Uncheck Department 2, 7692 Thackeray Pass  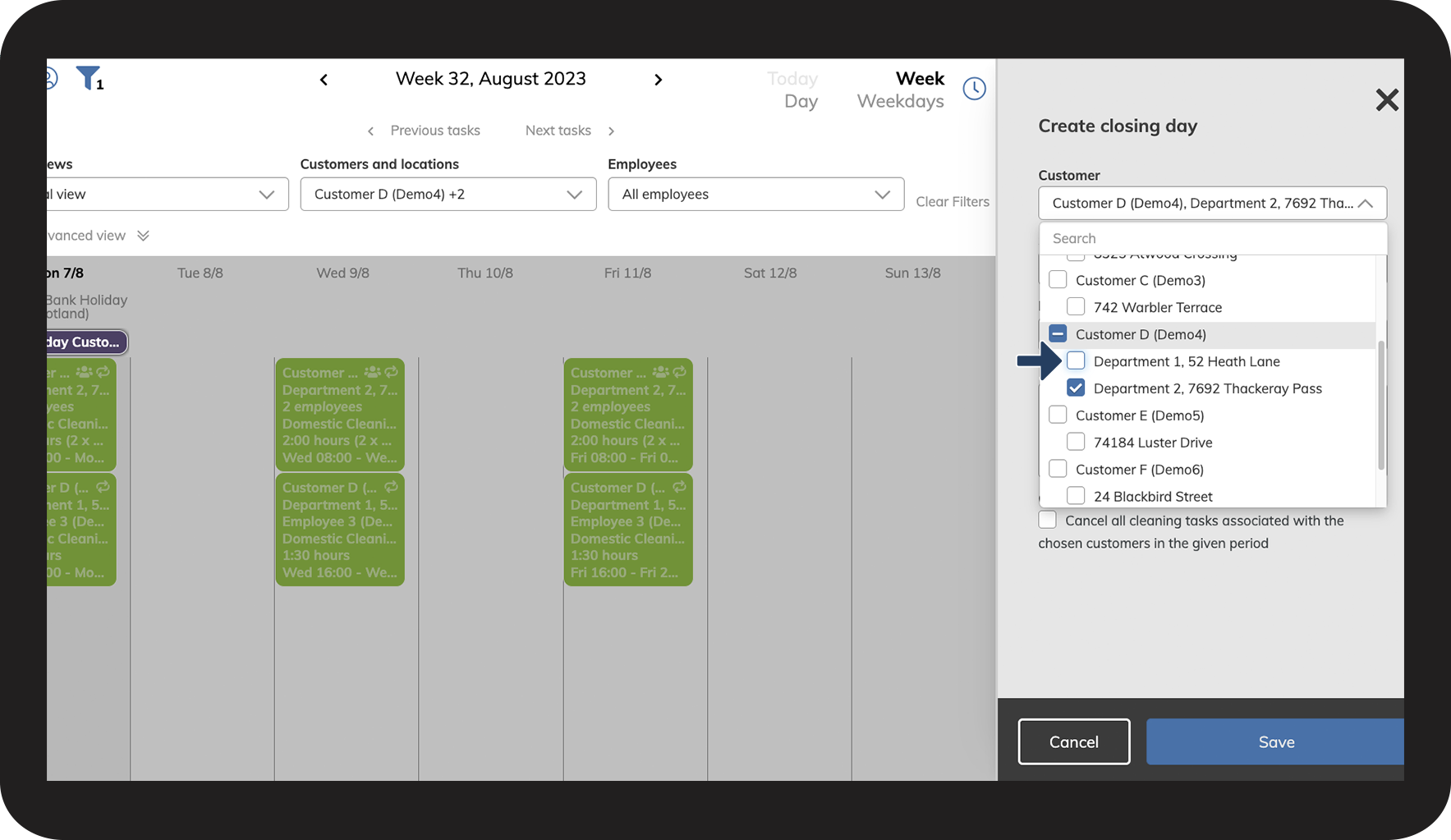point(1076,388)
